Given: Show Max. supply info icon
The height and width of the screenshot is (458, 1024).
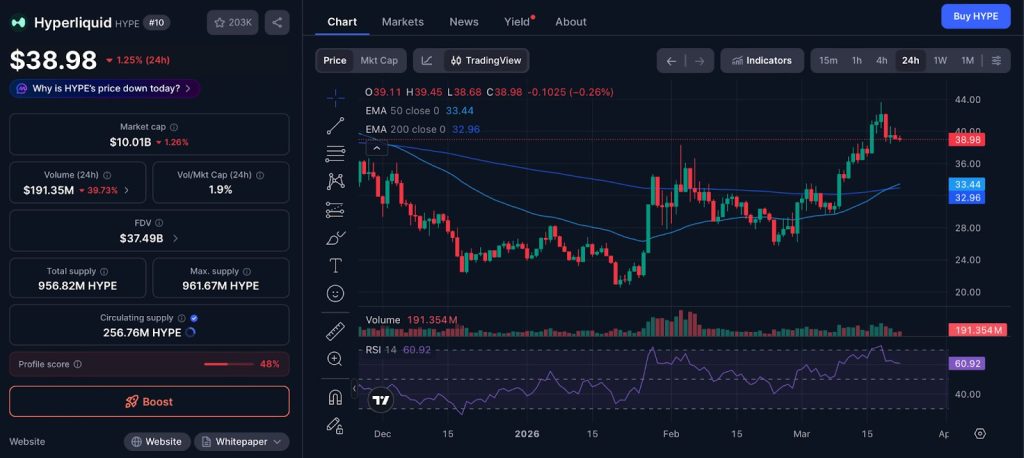Looking at the screenshot, I should [246, 271].
